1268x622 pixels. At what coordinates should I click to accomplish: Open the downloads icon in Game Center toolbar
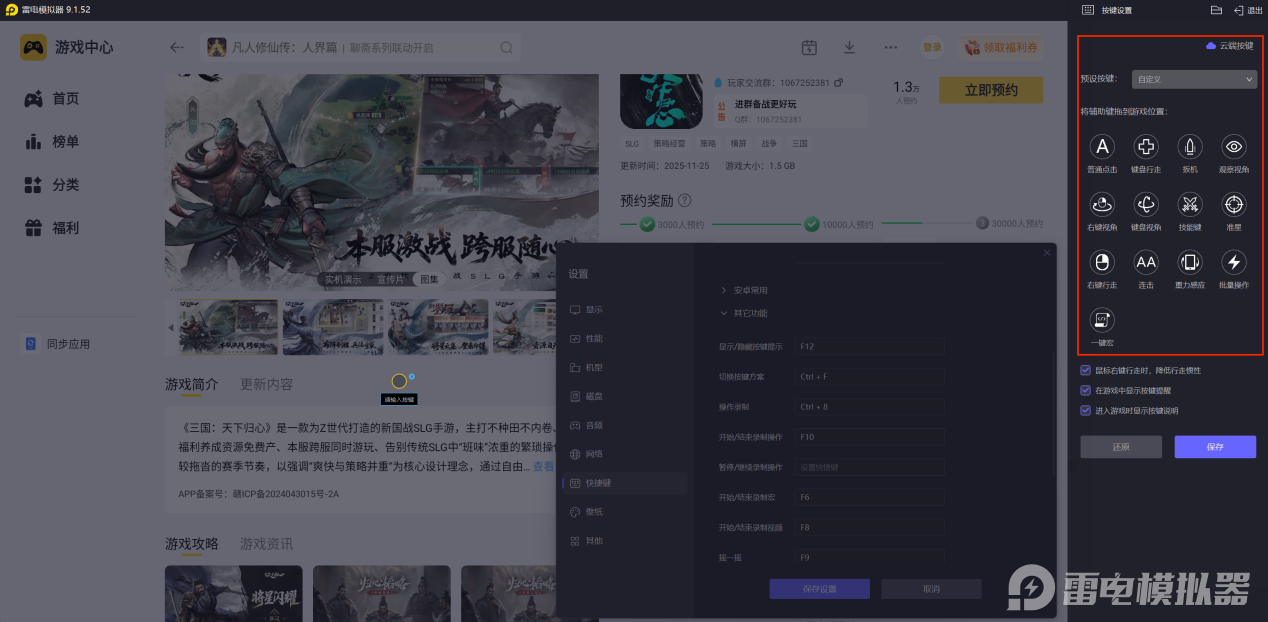(849, 47)
